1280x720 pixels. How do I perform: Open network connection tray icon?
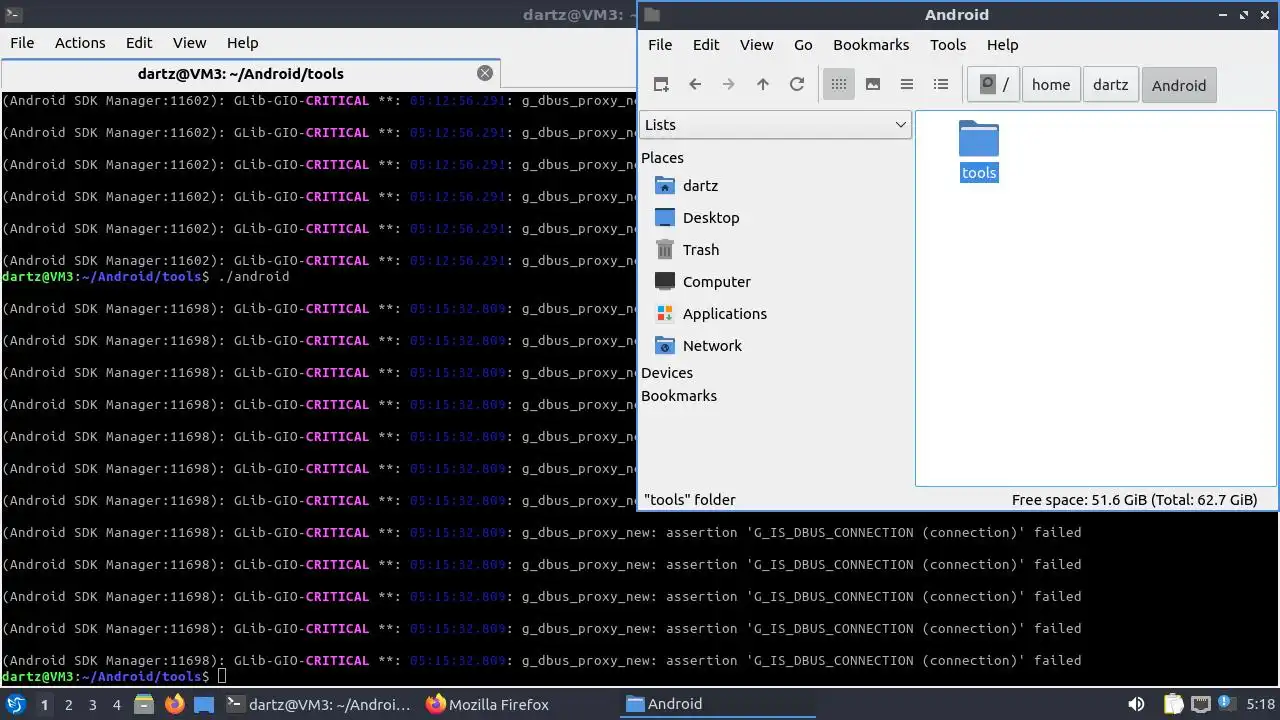click(1201, 704)
